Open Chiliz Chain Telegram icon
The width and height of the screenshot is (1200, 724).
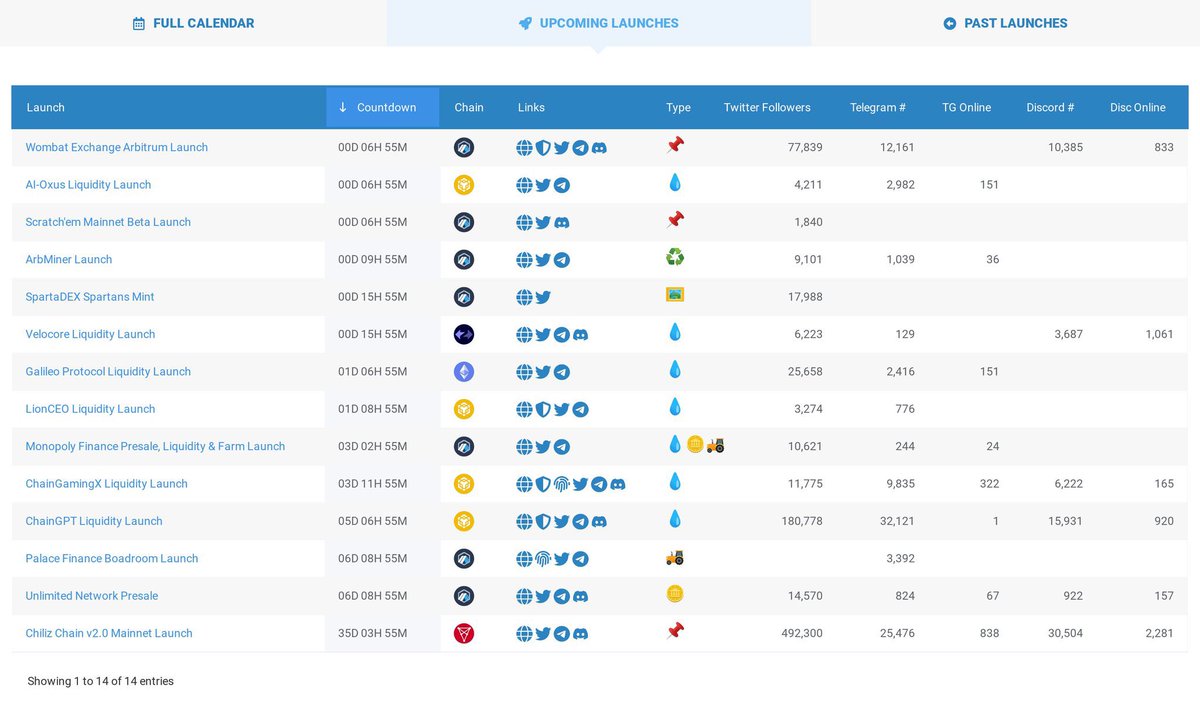tap(561, 633)
